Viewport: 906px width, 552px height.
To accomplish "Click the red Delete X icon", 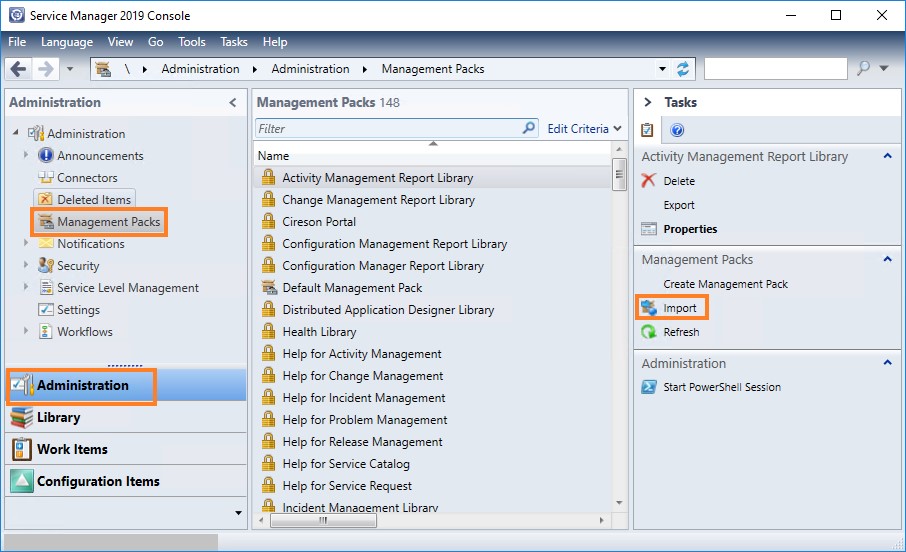I will pyautogui.click(x=648, y=180).
